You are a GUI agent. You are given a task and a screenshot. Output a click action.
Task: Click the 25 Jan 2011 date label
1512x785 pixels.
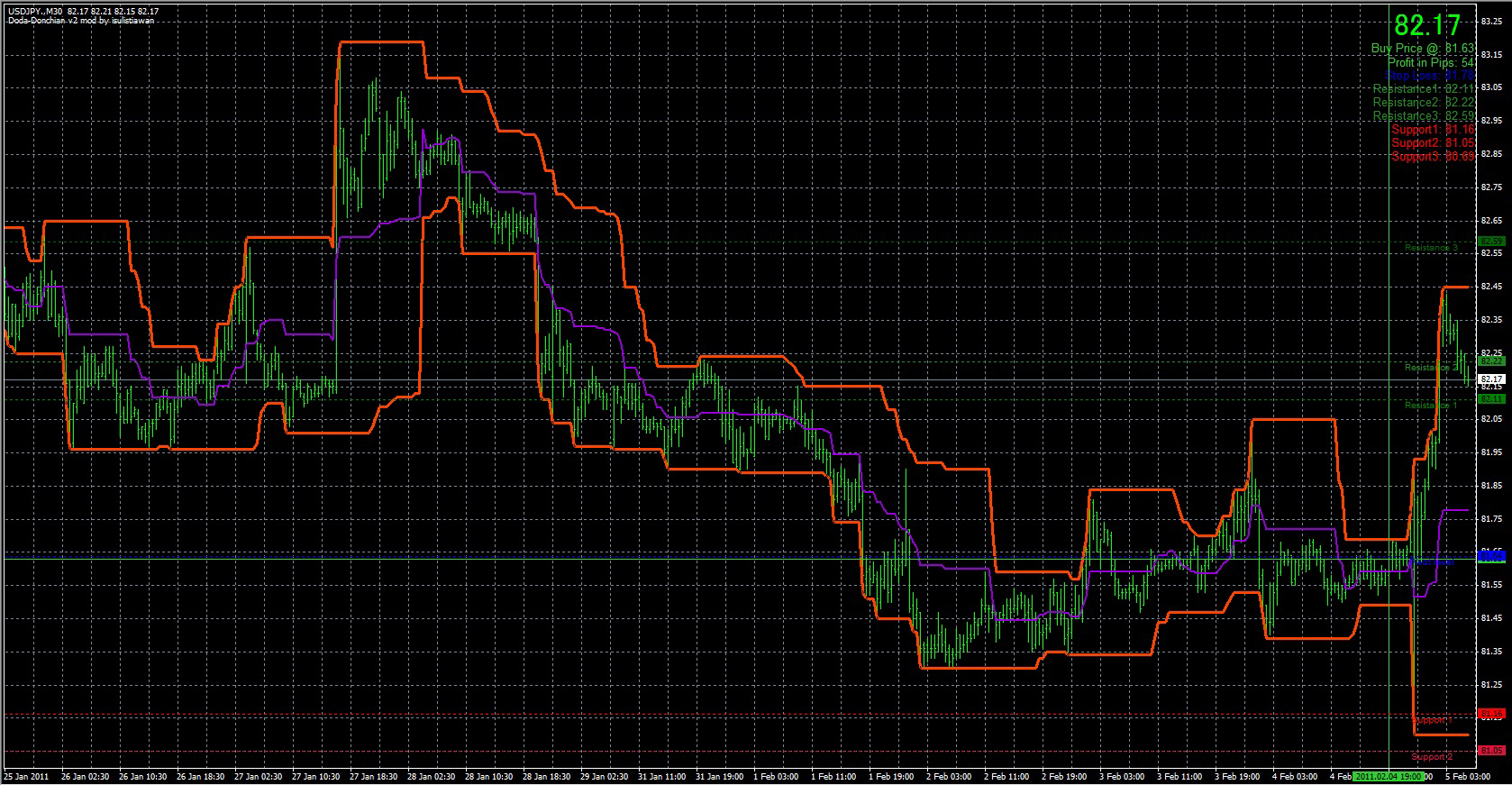(x=28, y=776)
